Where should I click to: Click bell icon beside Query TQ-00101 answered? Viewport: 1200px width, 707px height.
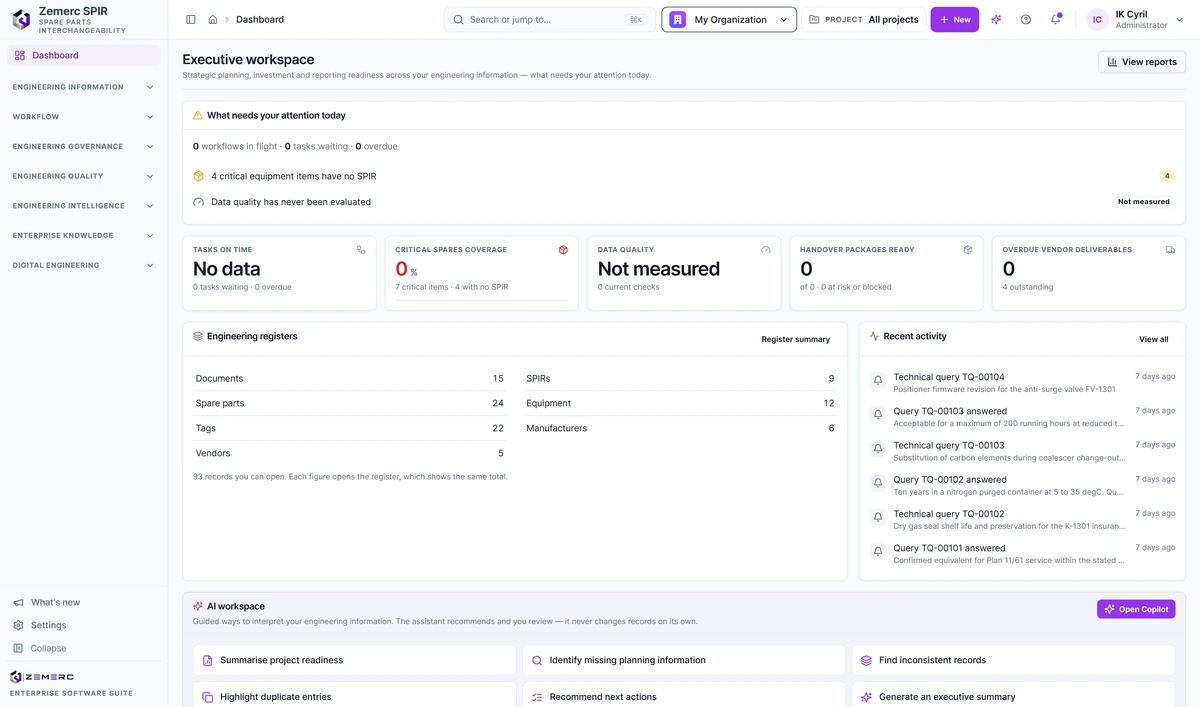pyautogui.click(x=878, y=552)
